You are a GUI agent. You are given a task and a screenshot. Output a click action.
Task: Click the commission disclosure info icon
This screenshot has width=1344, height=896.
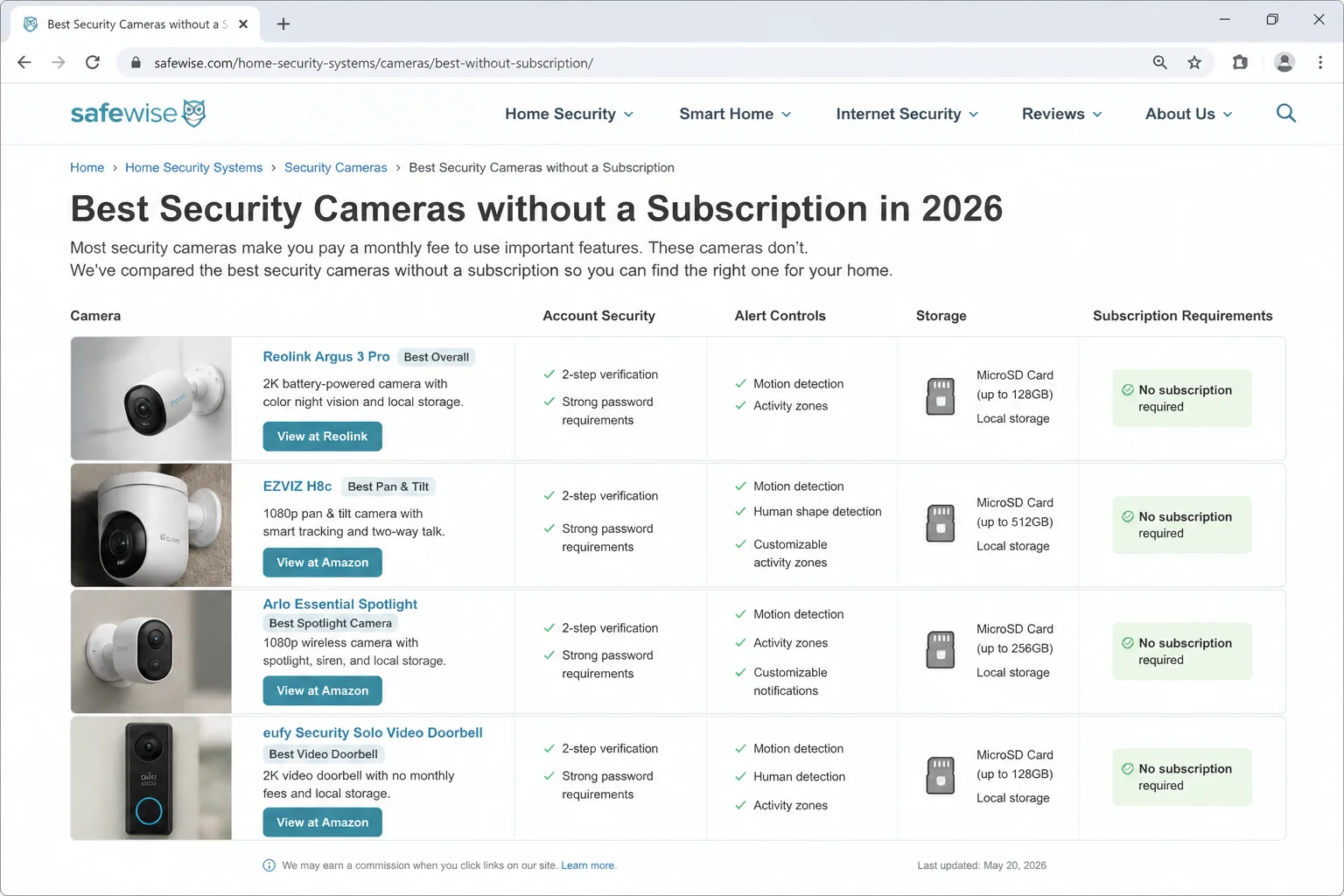coord(269,865)
